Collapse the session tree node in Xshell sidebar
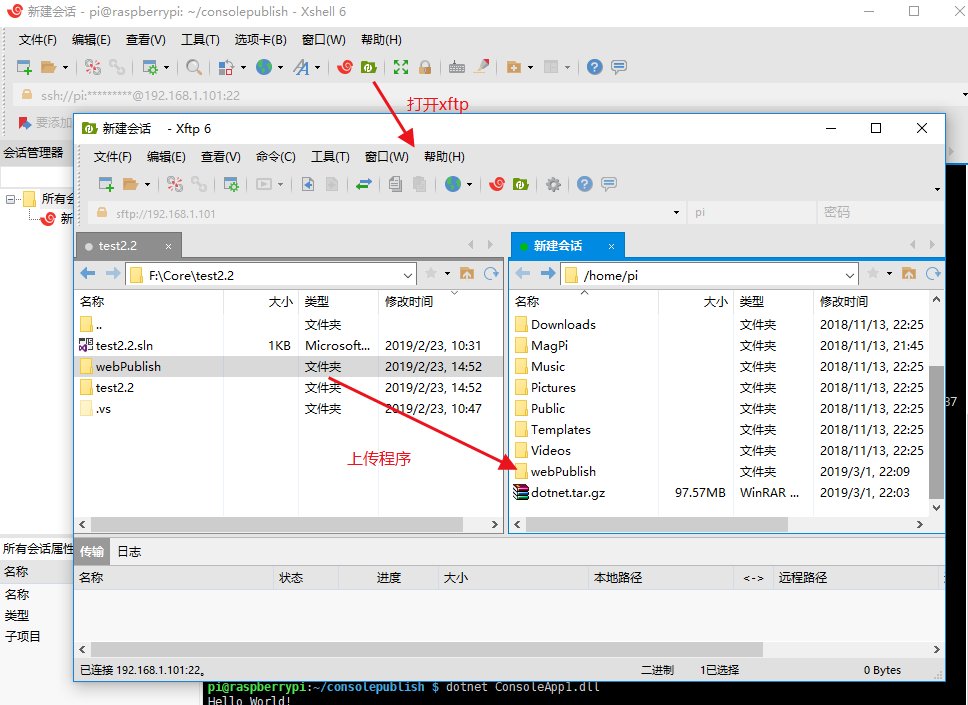968x705 pixels. click(10, 199)
